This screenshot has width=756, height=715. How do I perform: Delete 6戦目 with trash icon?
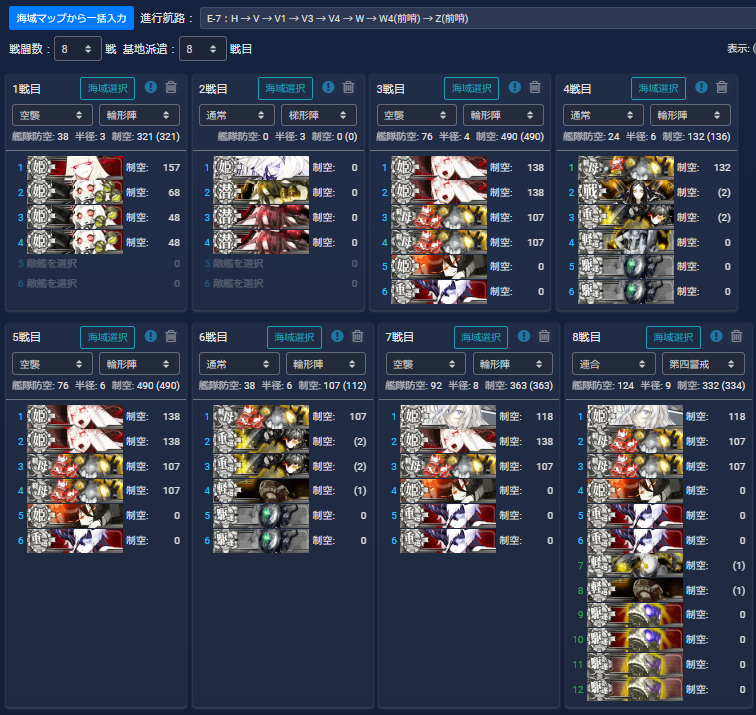[357, 336]
